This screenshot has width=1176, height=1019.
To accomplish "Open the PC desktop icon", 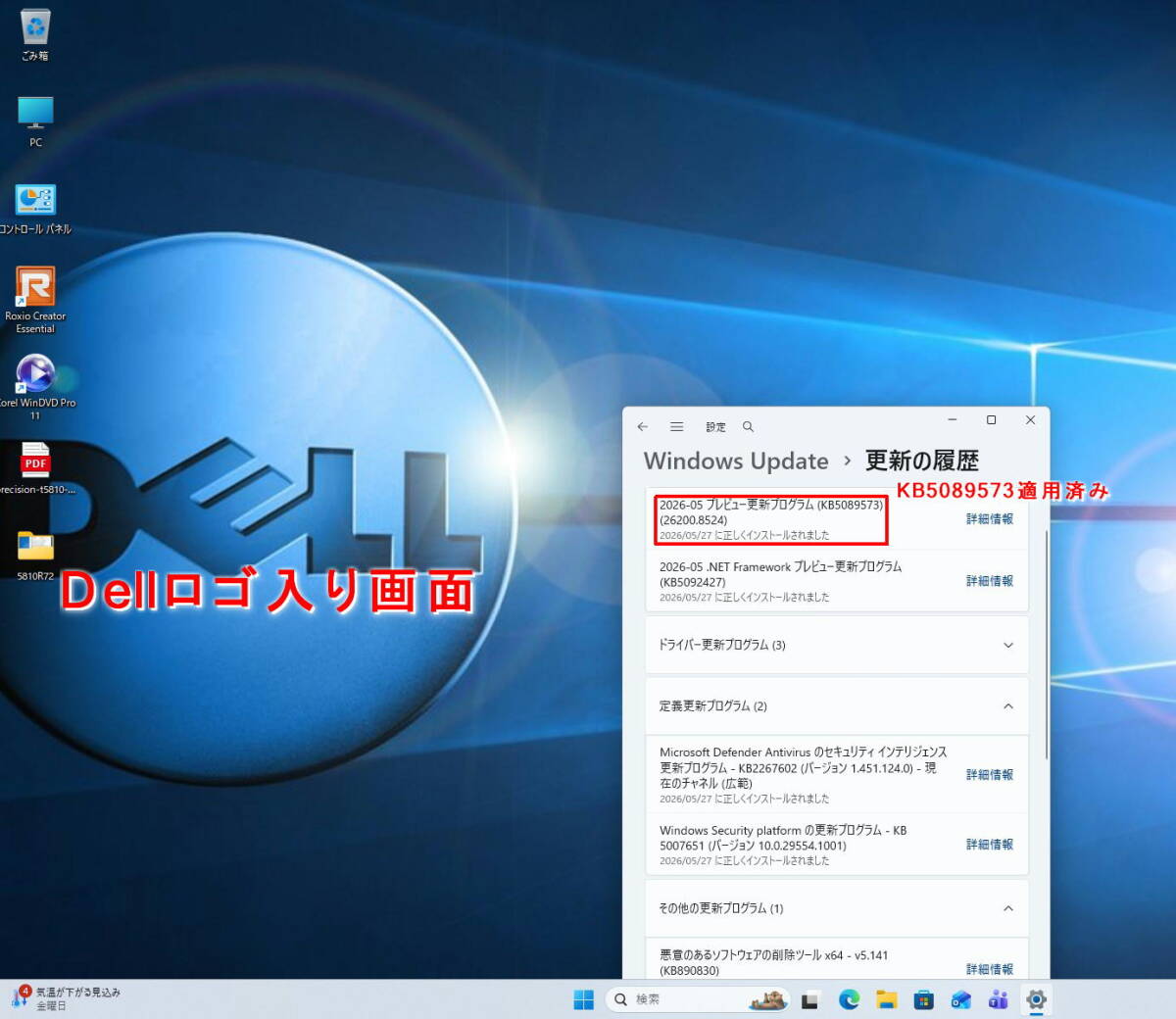I will [35, 121].
